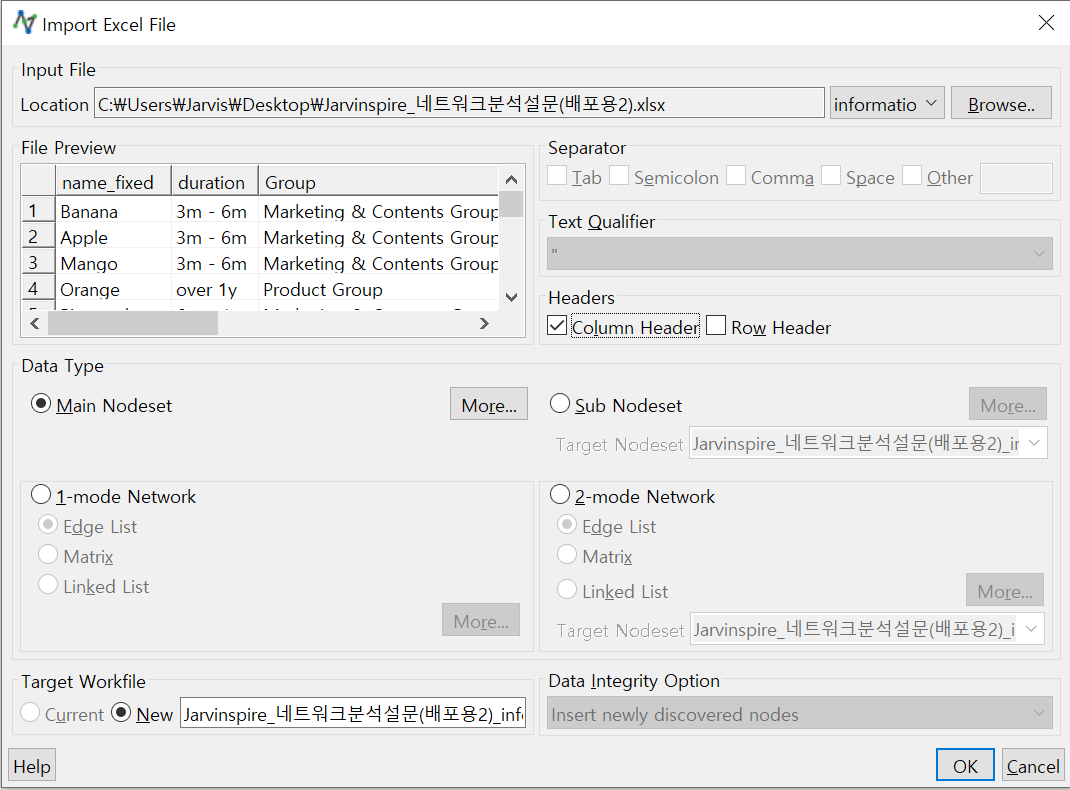Click the Mango cell in the preview
1070x790 pixels.
113,263
